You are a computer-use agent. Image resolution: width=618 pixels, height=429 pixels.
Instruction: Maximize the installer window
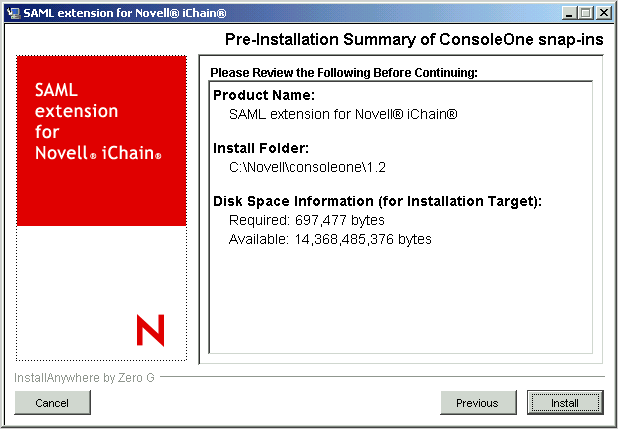[x=587, y=13]
